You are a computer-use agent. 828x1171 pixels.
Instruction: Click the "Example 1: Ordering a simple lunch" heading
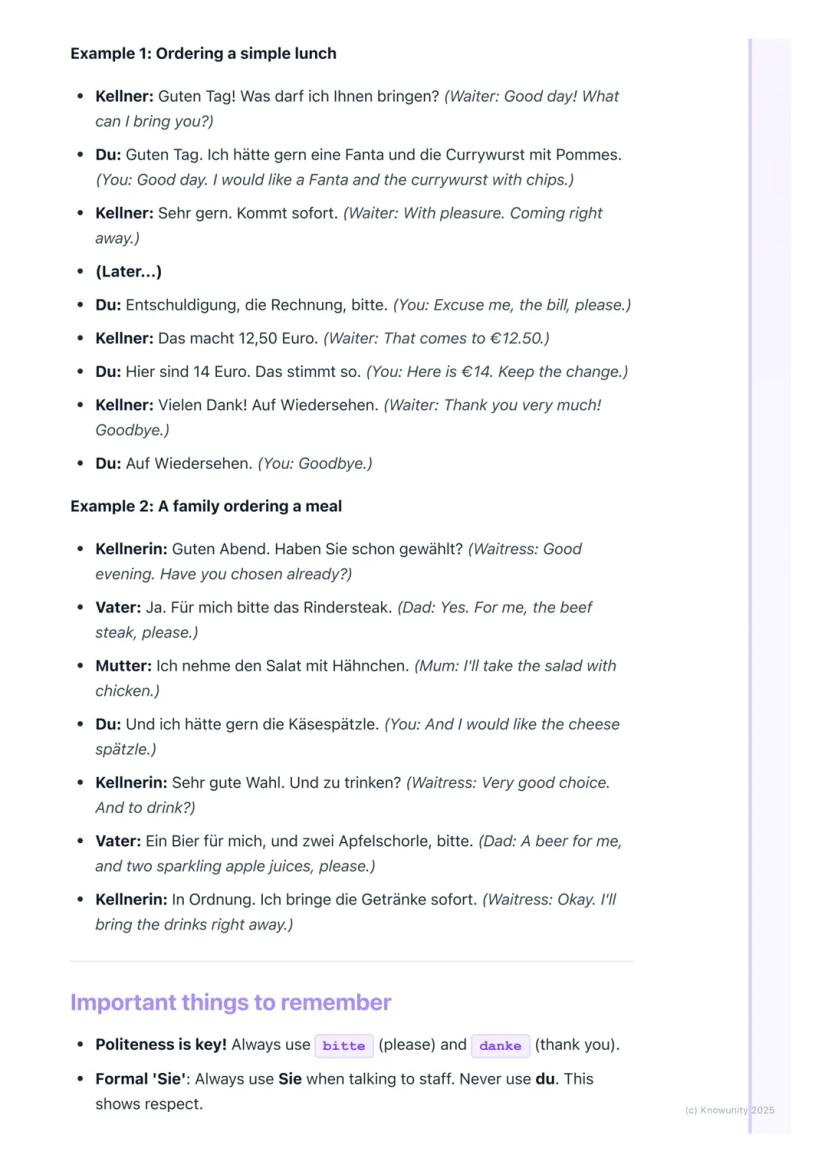point(203,54)
